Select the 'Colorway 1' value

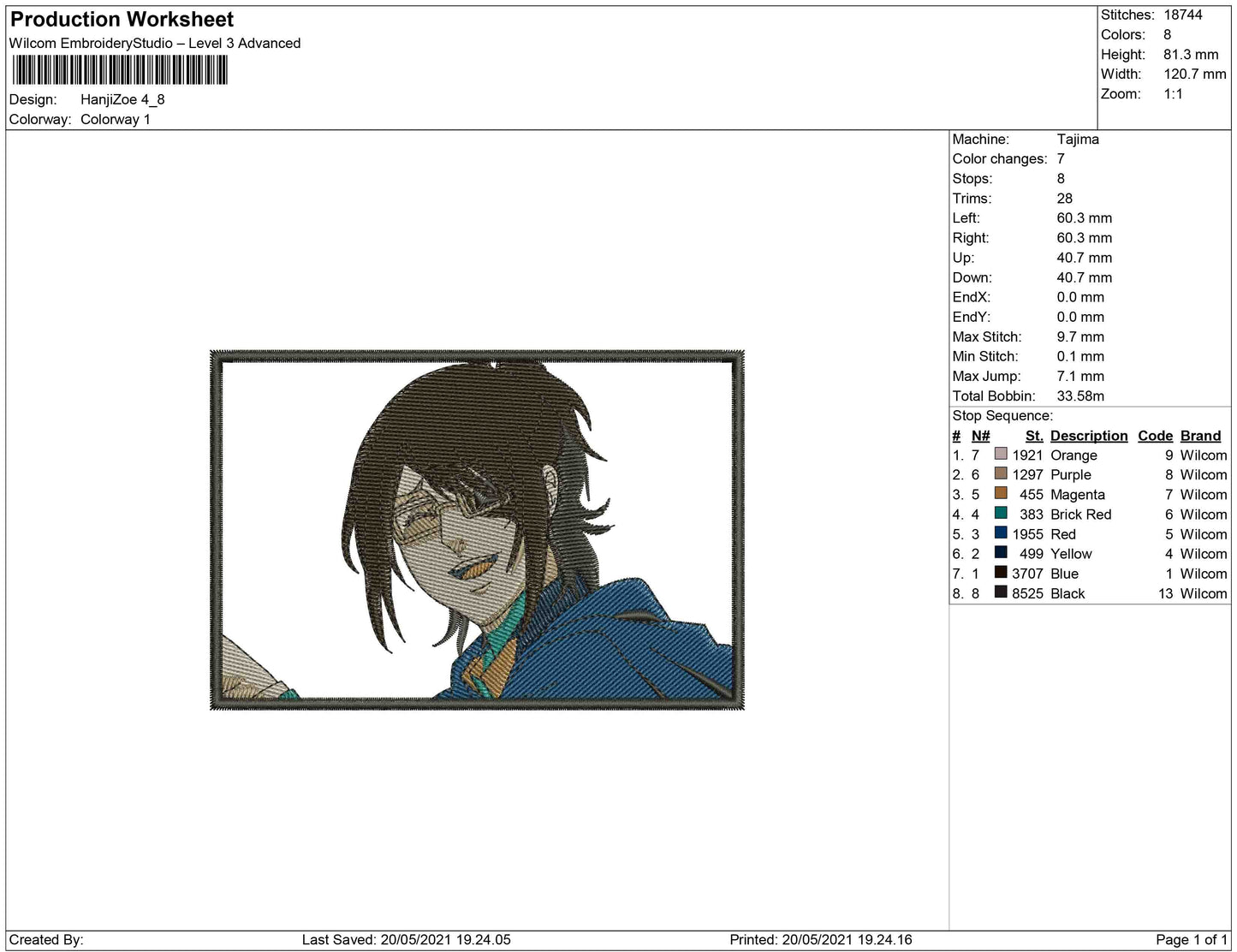click(116, 119)
